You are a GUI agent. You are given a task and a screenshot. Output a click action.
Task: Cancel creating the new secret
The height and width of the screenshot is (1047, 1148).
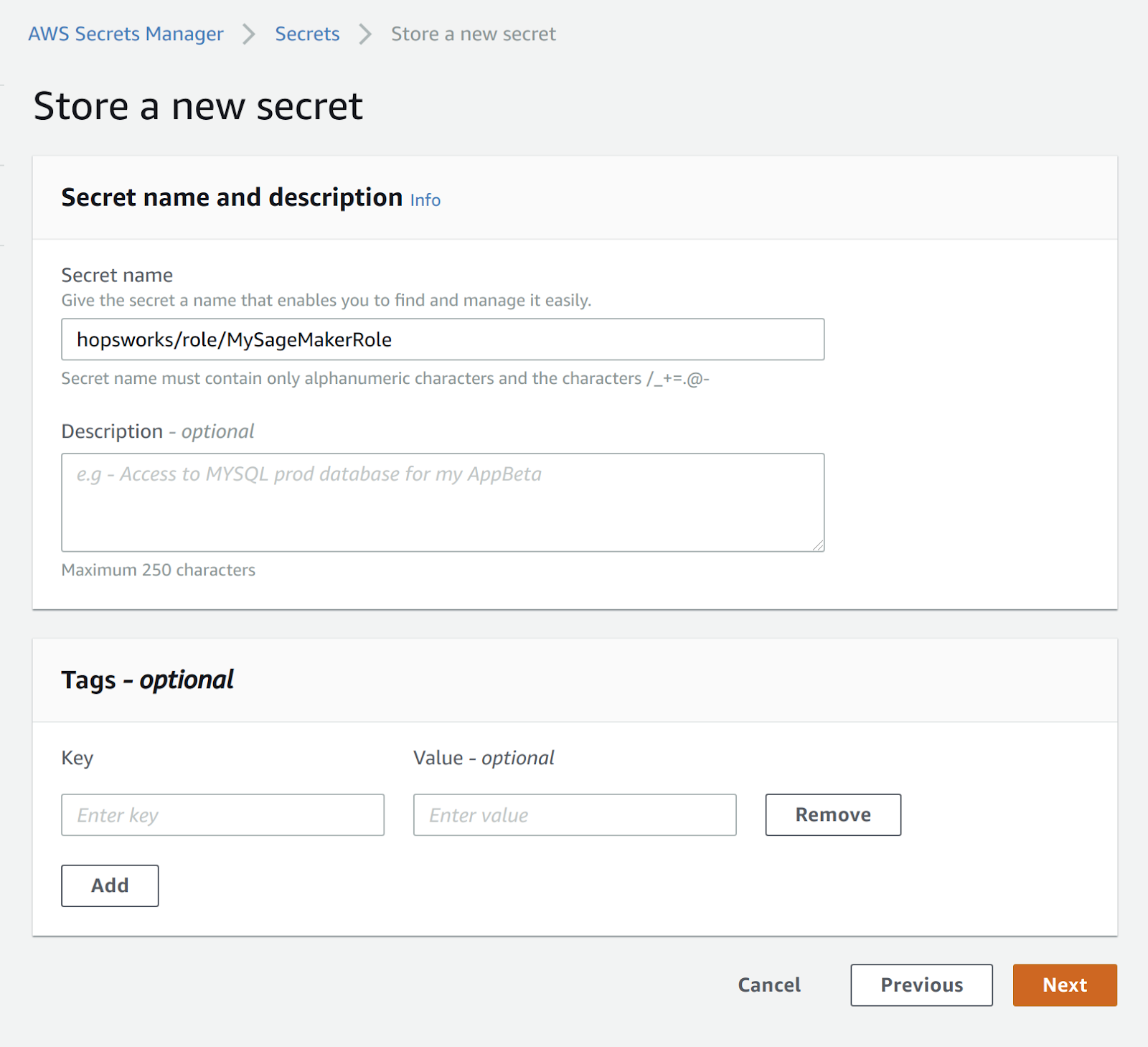(768, 985)
